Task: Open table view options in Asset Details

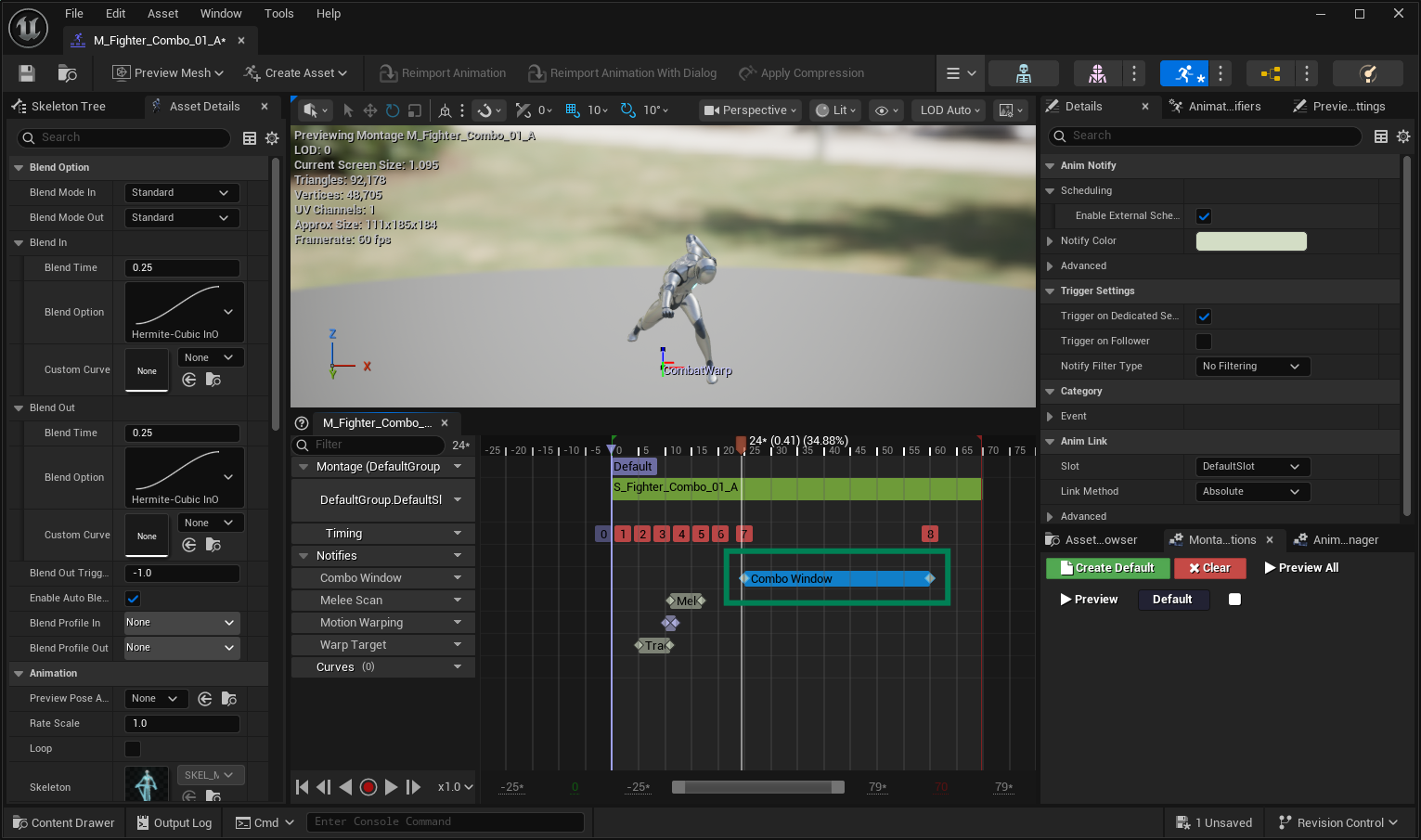Action: click(x=250, y=137)
